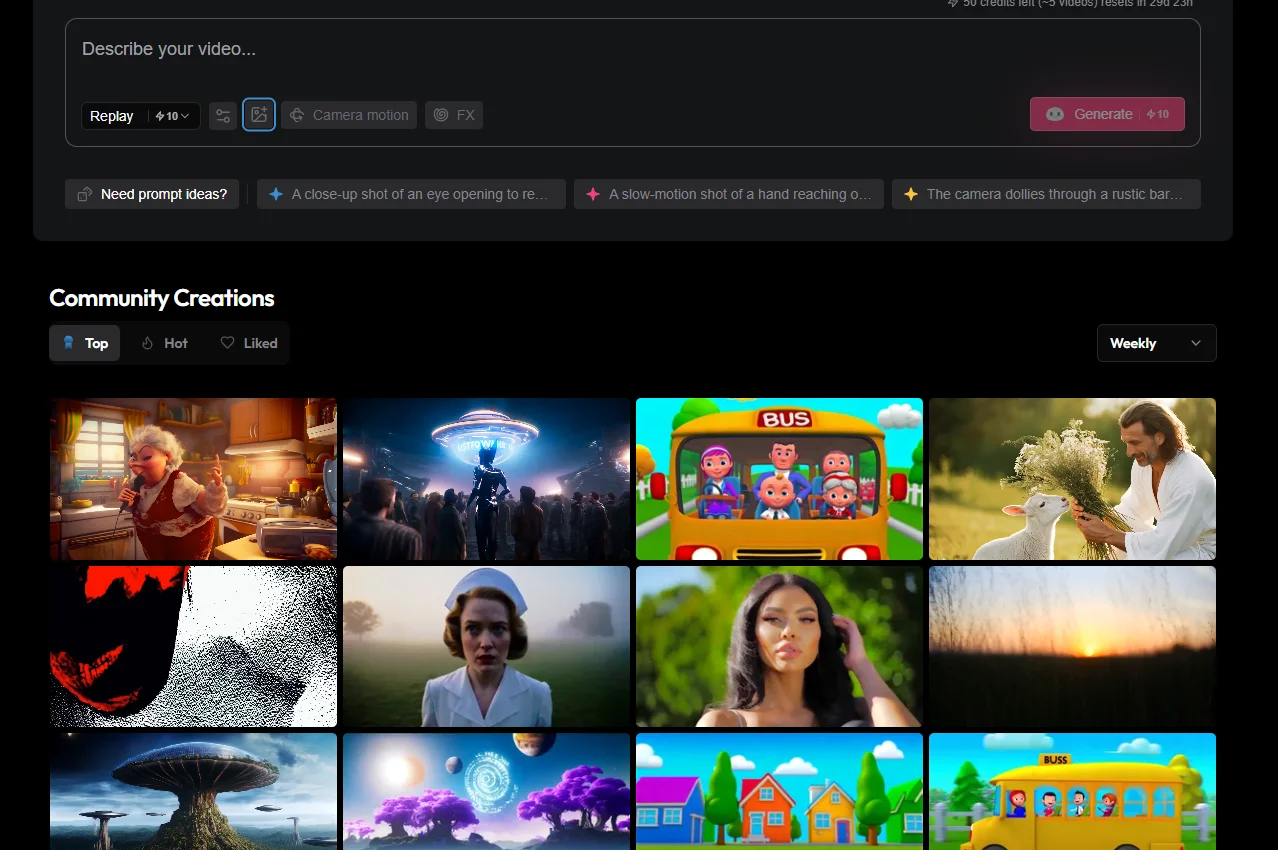Click the Camera motion button
The image size is (1278, 850).
pos(349,115)
